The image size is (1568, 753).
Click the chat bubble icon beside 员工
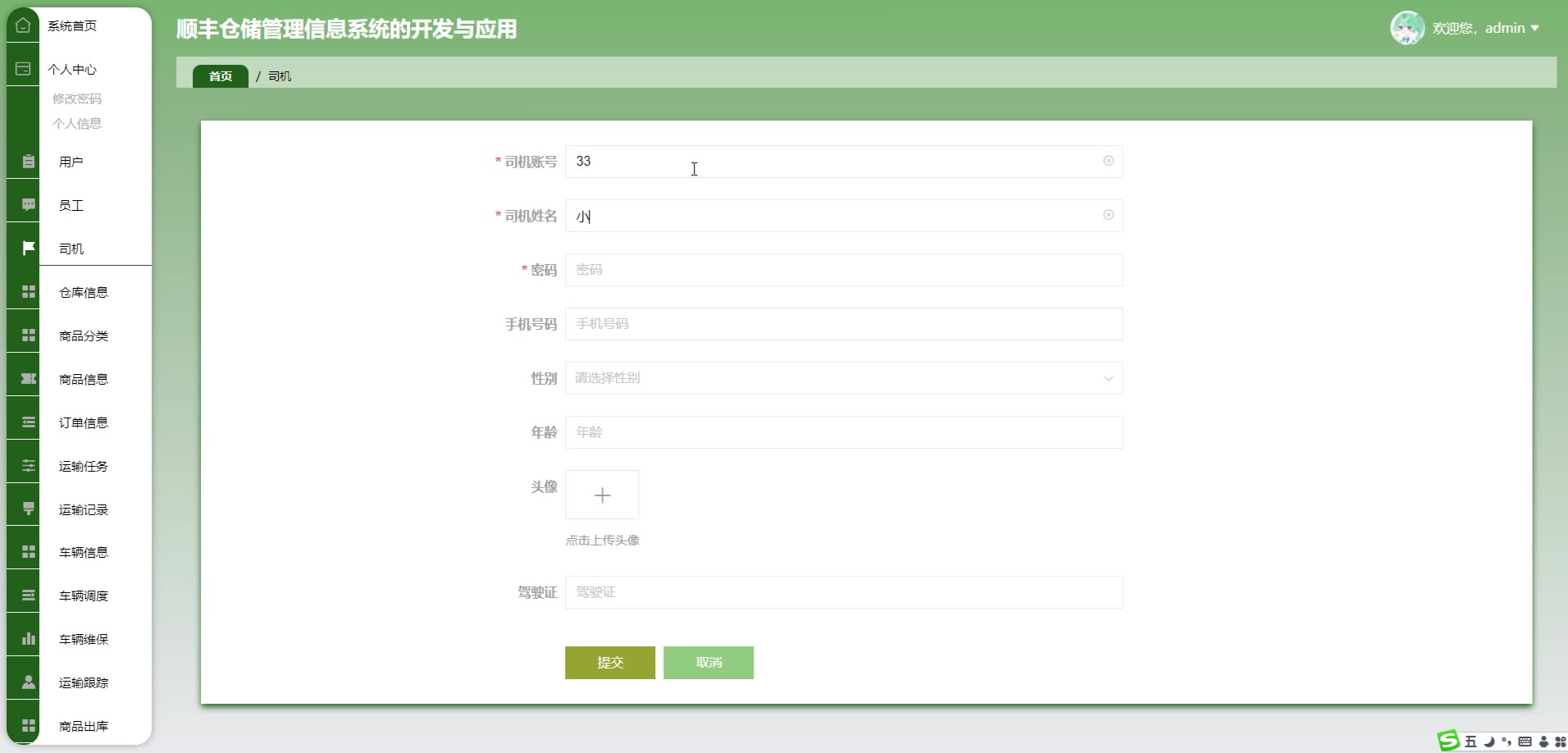tap(29, 205)
